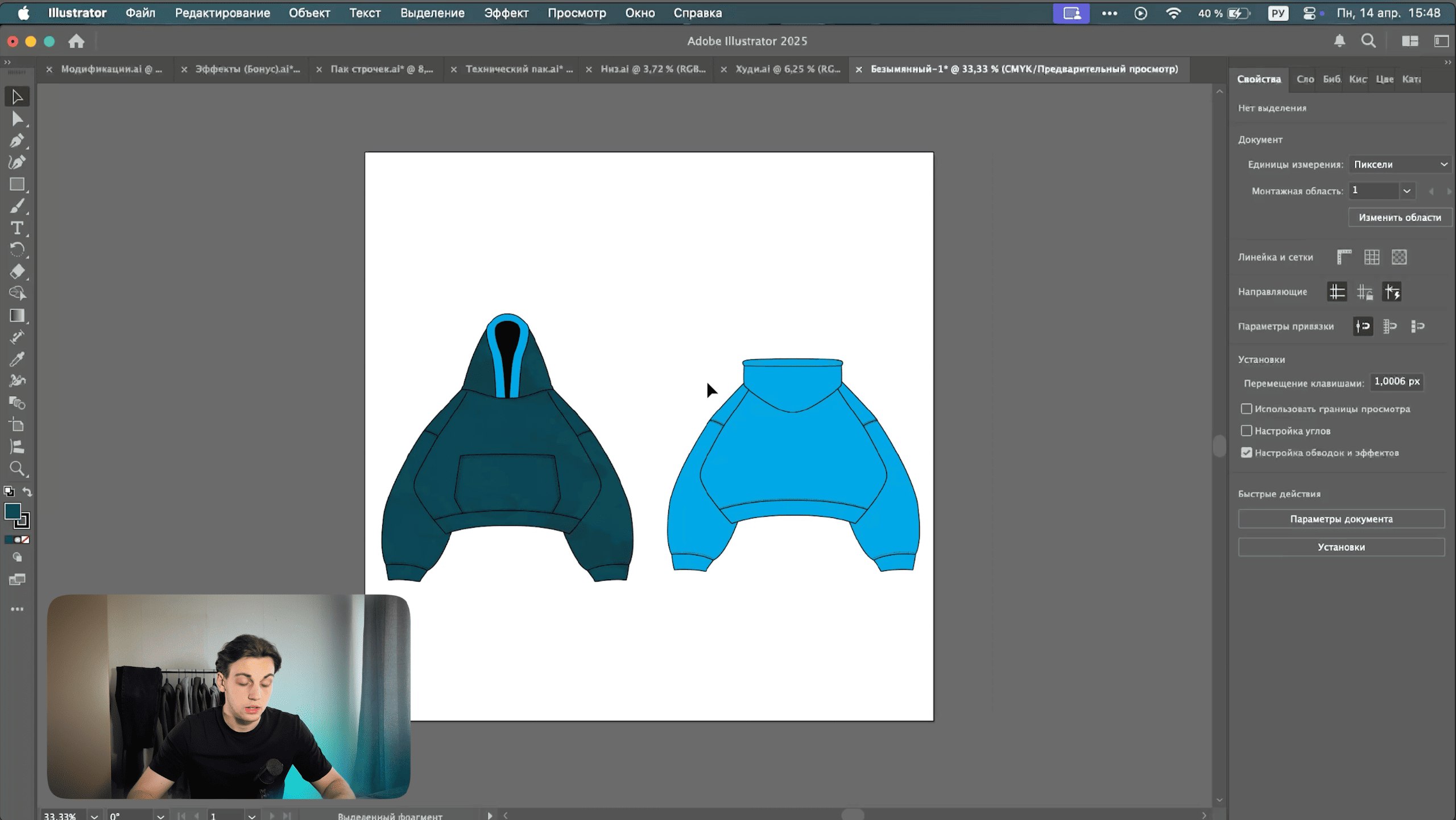Expand the Монтажная область number dropdown
1456x820 pixels.
pyautogui.click(x=1407, y=191)
